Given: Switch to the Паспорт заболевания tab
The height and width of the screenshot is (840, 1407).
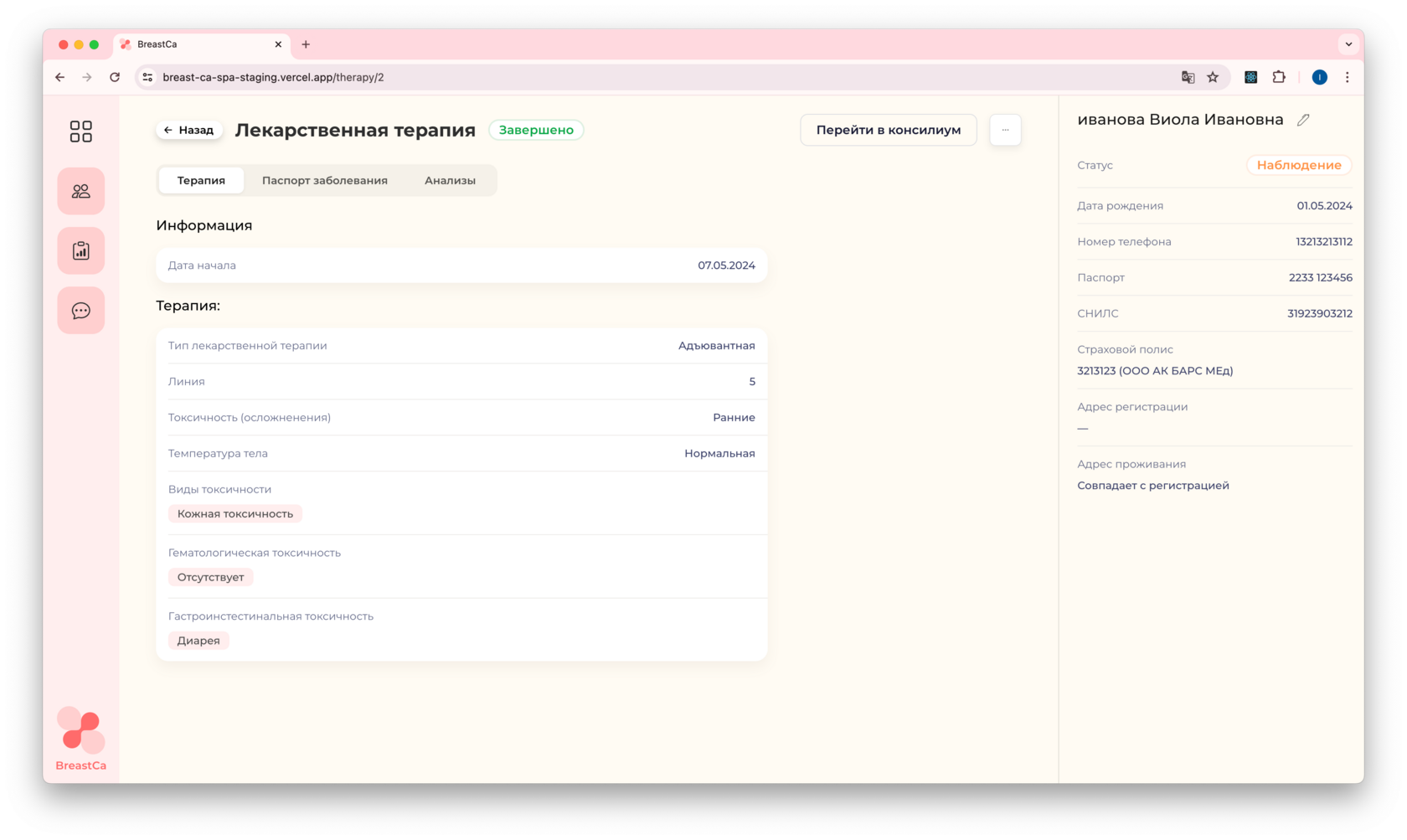Looking at the screenshot, I should [324, 180].
